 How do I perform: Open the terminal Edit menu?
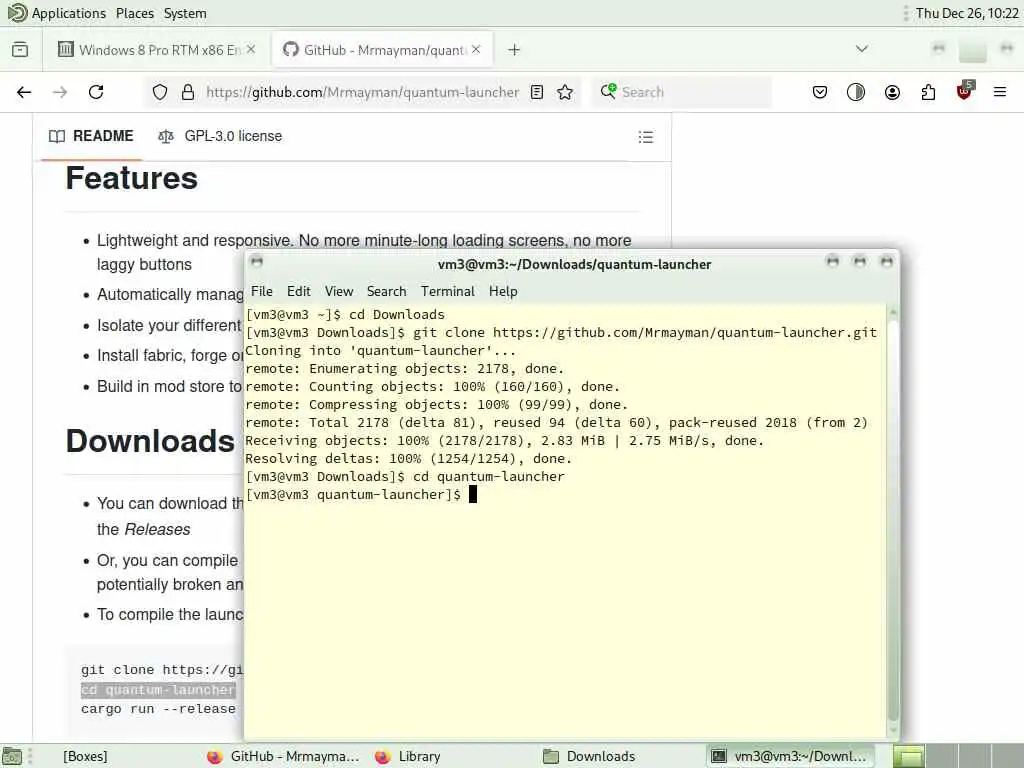click(298, 291)
